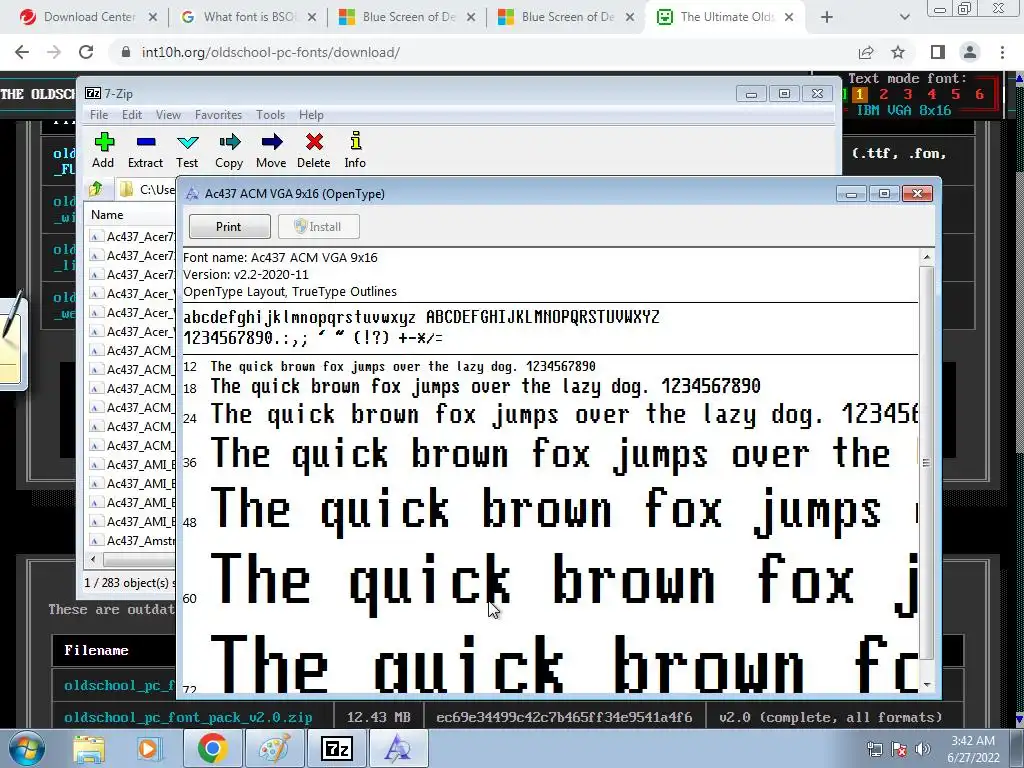
Task: Select text mode font number 3
Action: [x=908, y=95]
